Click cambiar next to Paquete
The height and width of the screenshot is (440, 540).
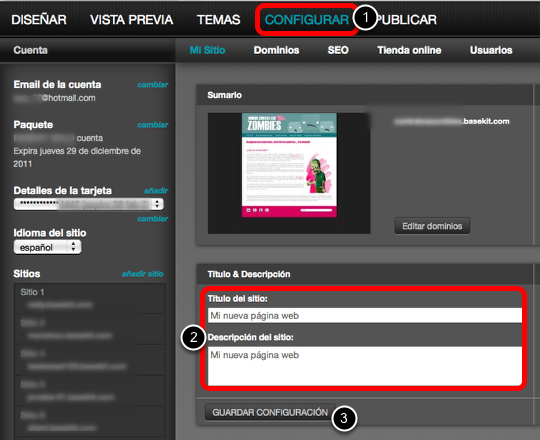153,125
